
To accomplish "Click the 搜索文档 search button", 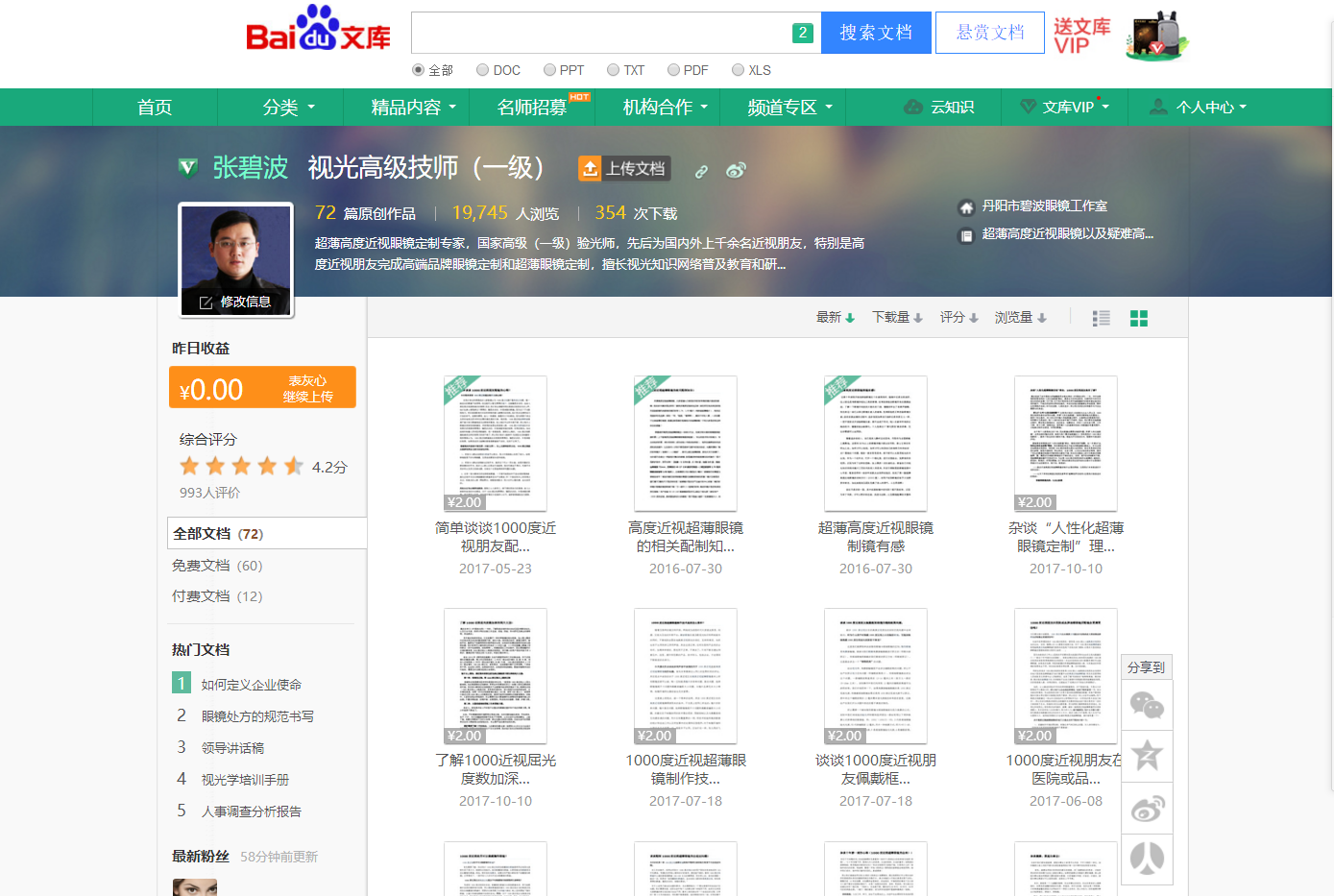I will pyautogui.click(x=876, y=33).
